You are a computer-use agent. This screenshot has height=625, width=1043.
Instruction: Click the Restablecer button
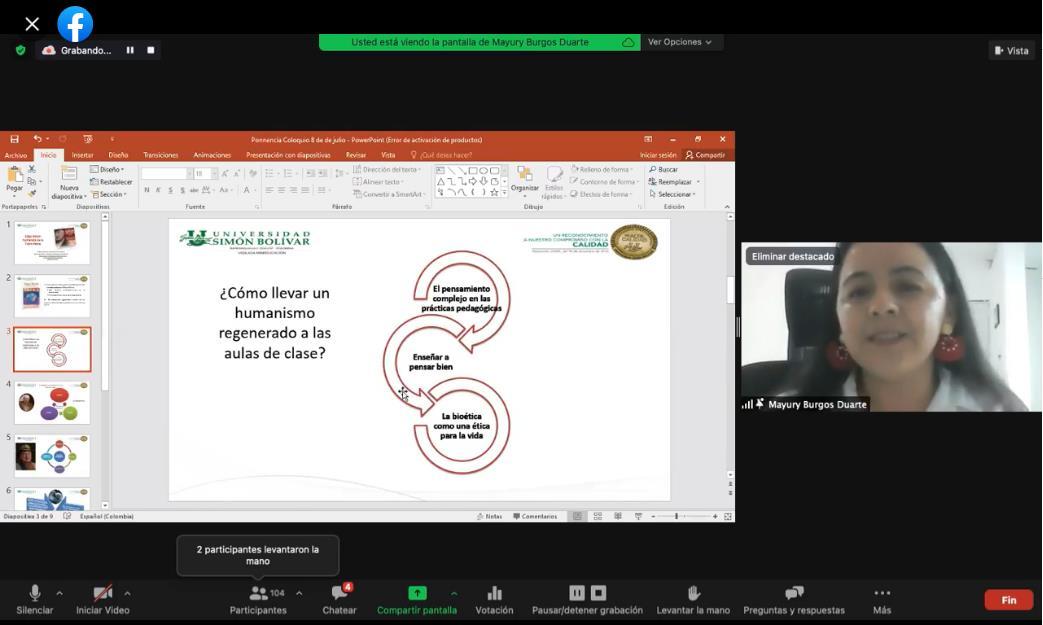(111, 182)
